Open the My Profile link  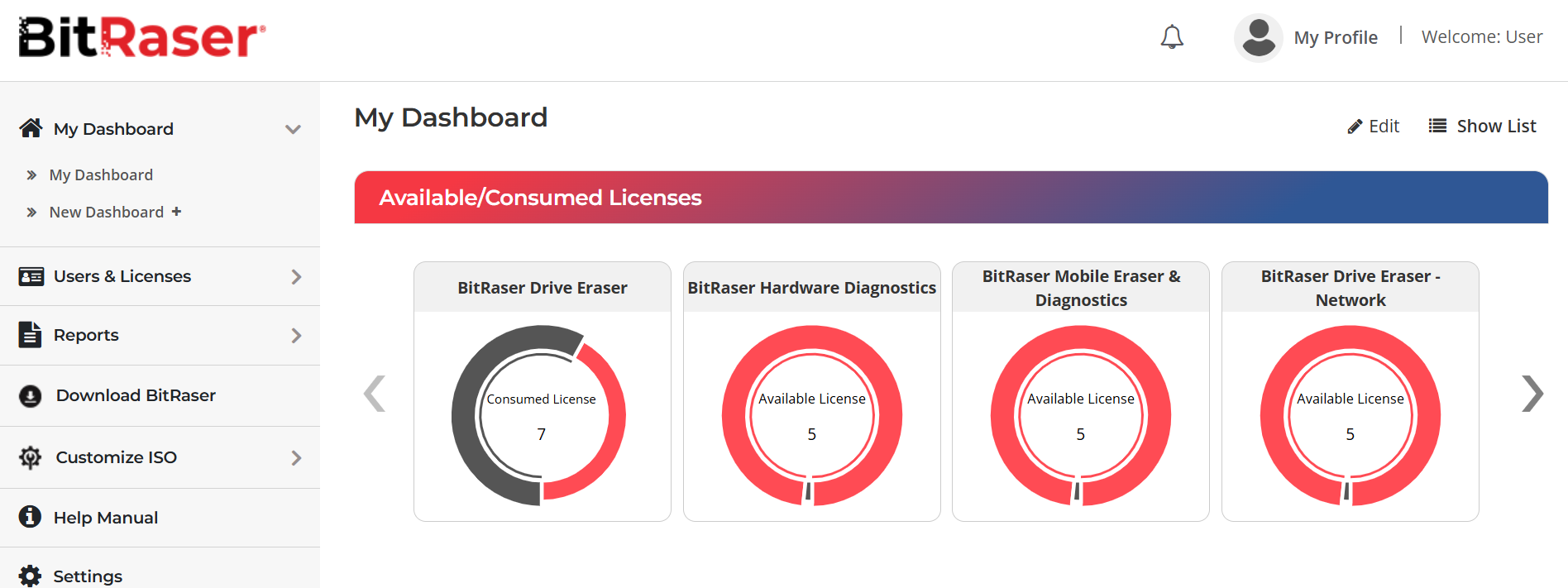coord(1335,38)
